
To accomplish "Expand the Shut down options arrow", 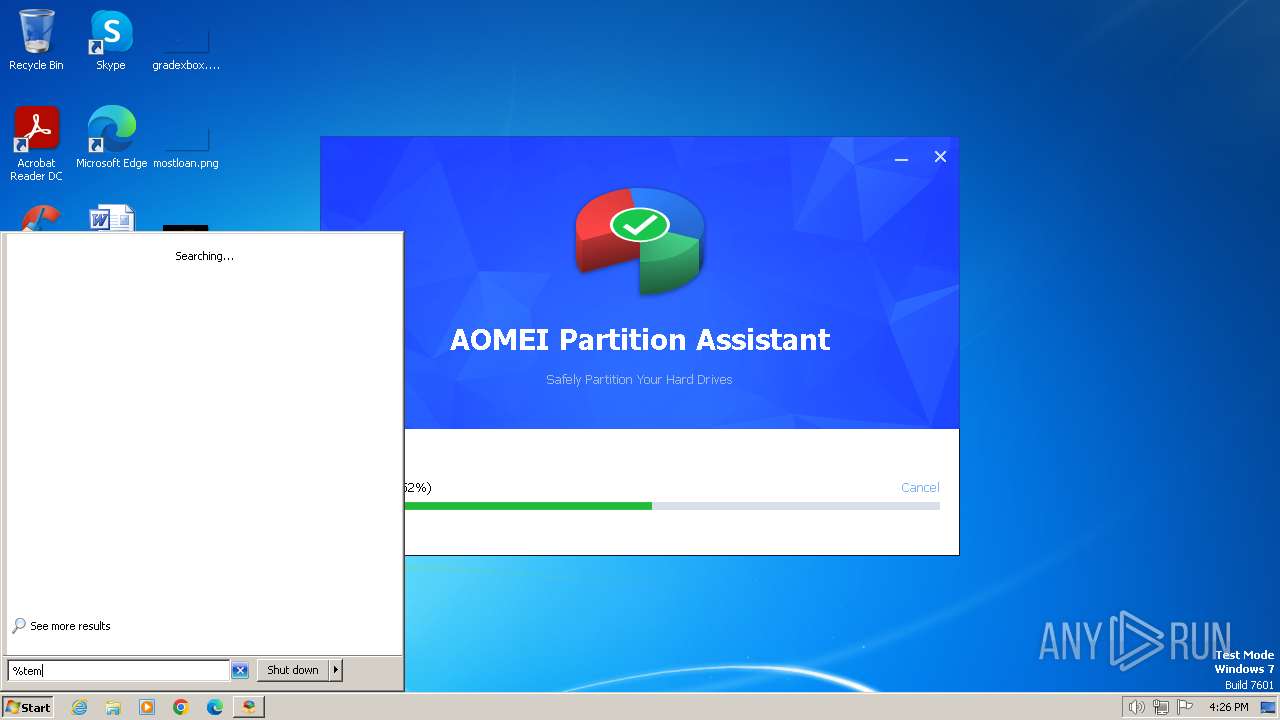I will (x=336, y=670).
